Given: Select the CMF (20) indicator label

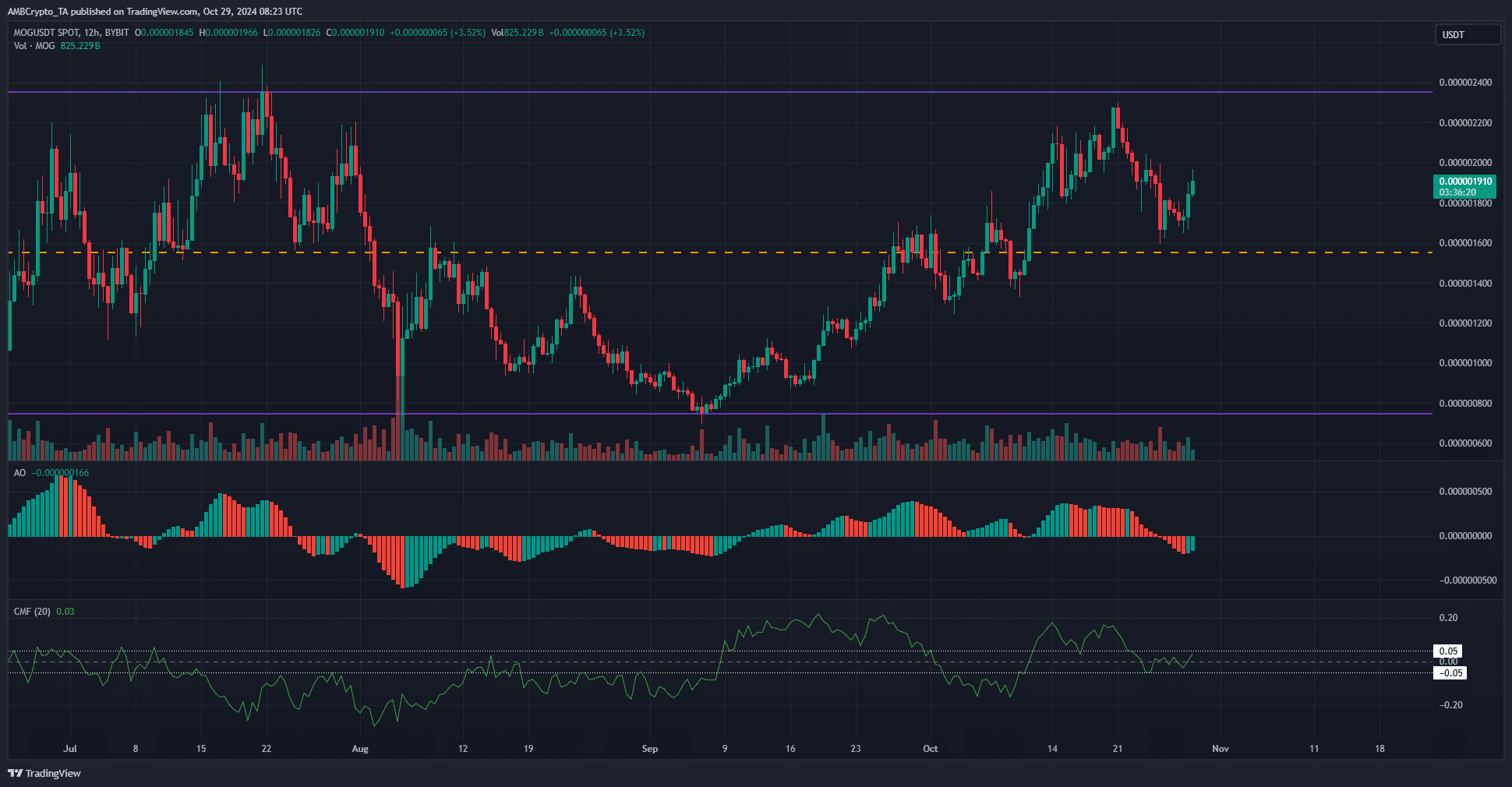Looking at the screenshot, I should point(32,612).
